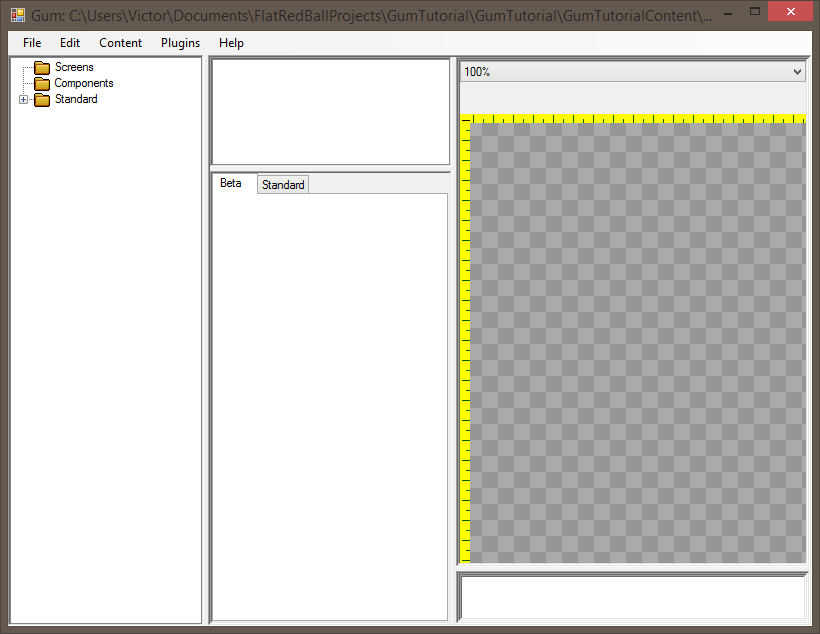820x634 pixels.
Task: Click the Standard folder icon in tree
Action: 42,100
